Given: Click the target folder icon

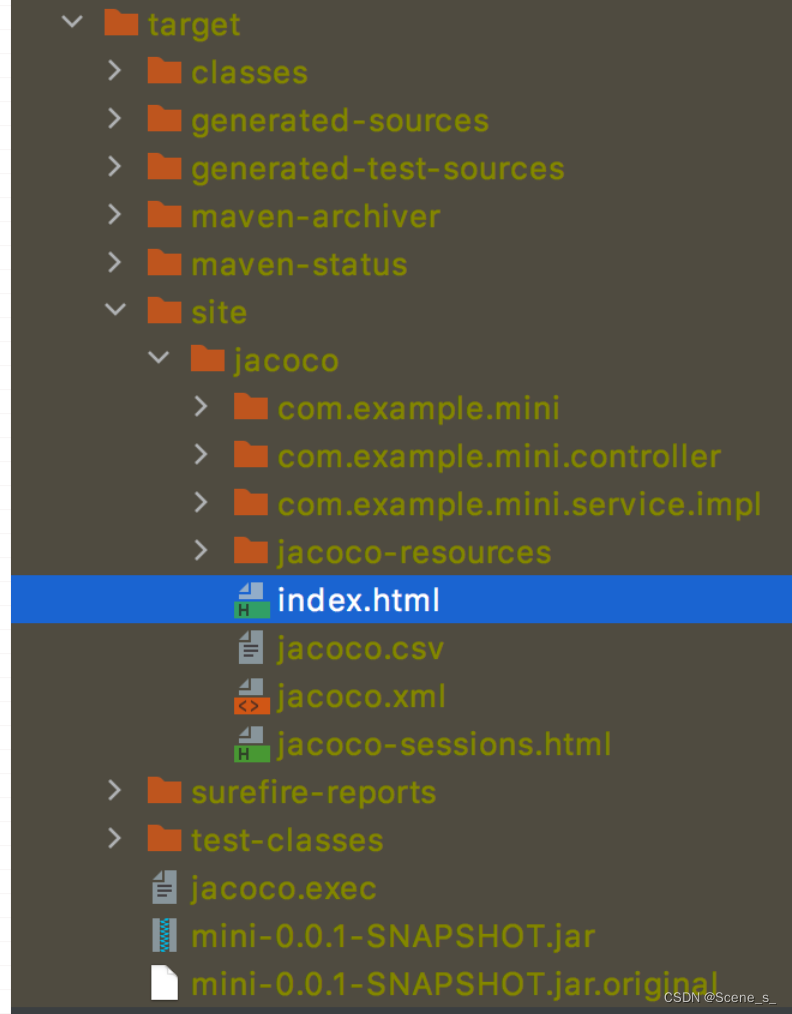Looking at the screenshot, I should 121,23.
